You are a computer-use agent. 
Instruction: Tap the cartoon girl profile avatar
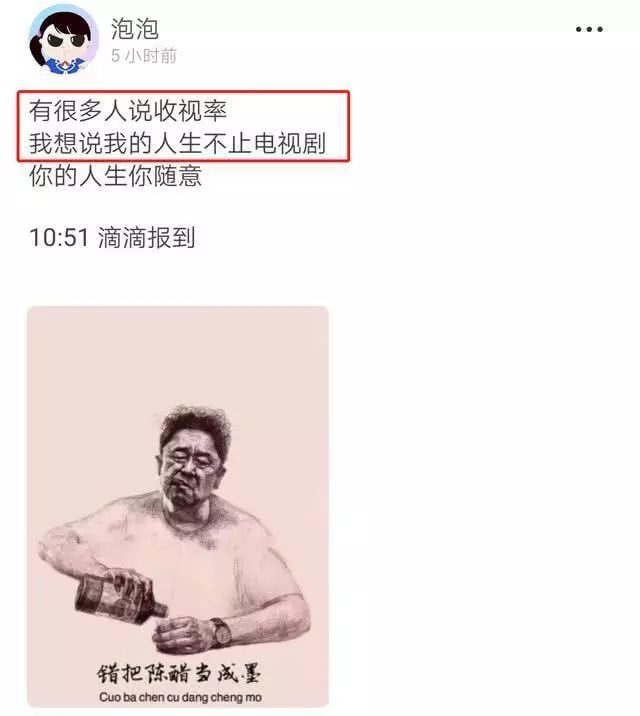pos(63,39)
